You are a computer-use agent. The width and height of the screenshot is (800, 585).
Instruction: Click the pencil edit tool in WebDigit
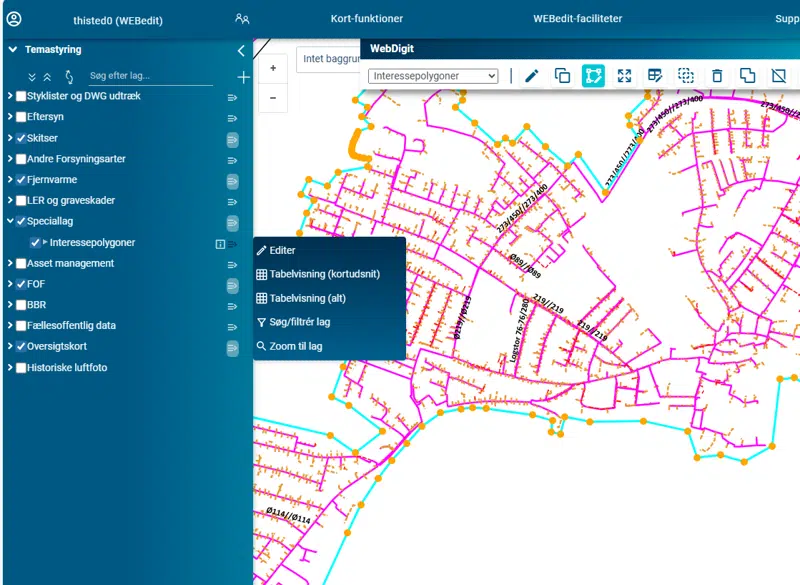532,76
